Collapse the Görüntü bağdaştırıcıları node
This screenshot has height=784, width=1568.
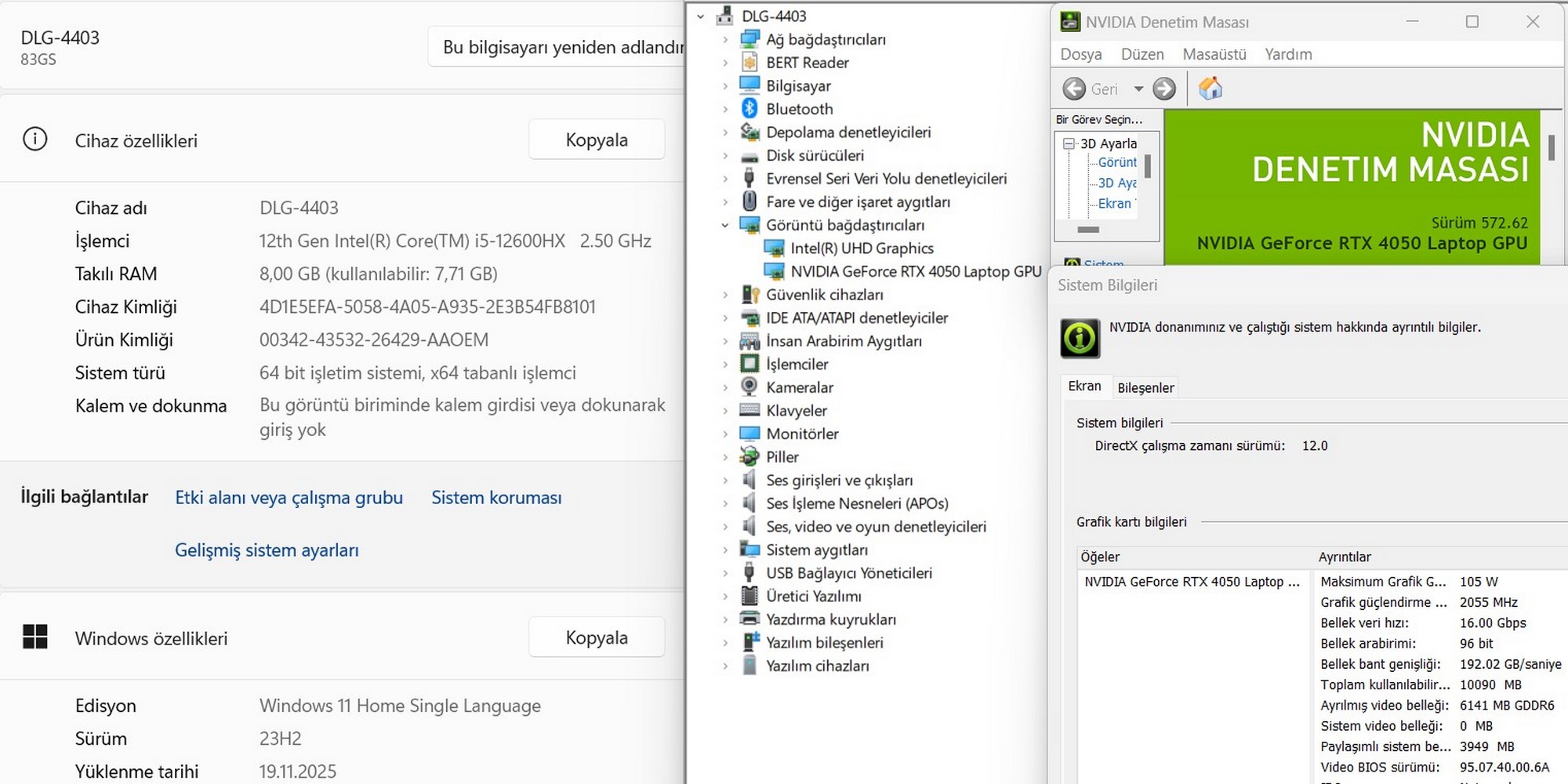click(724, 226)
